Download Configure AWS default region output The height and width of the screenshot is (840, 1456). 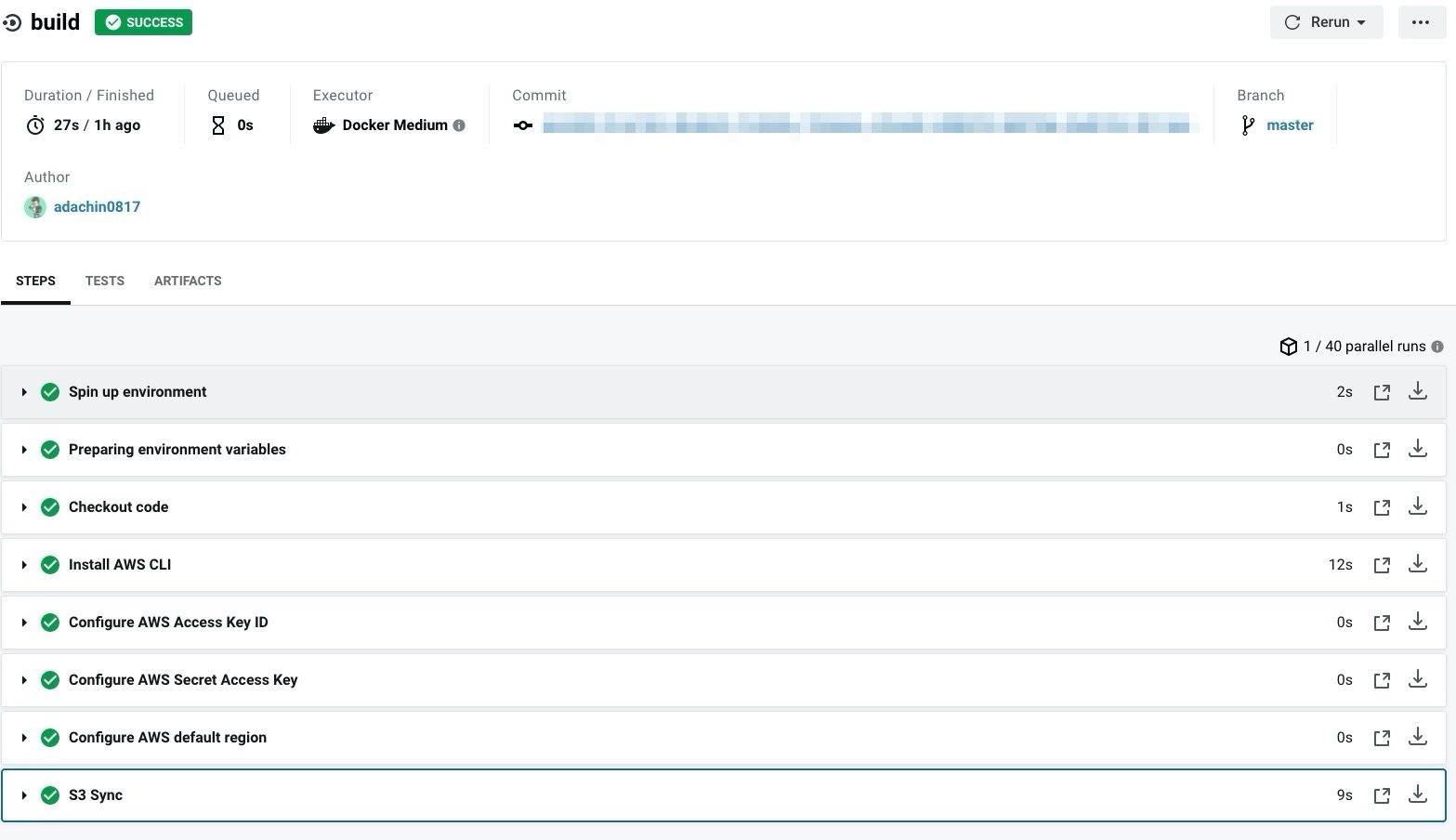click(x=1417, y=737)
